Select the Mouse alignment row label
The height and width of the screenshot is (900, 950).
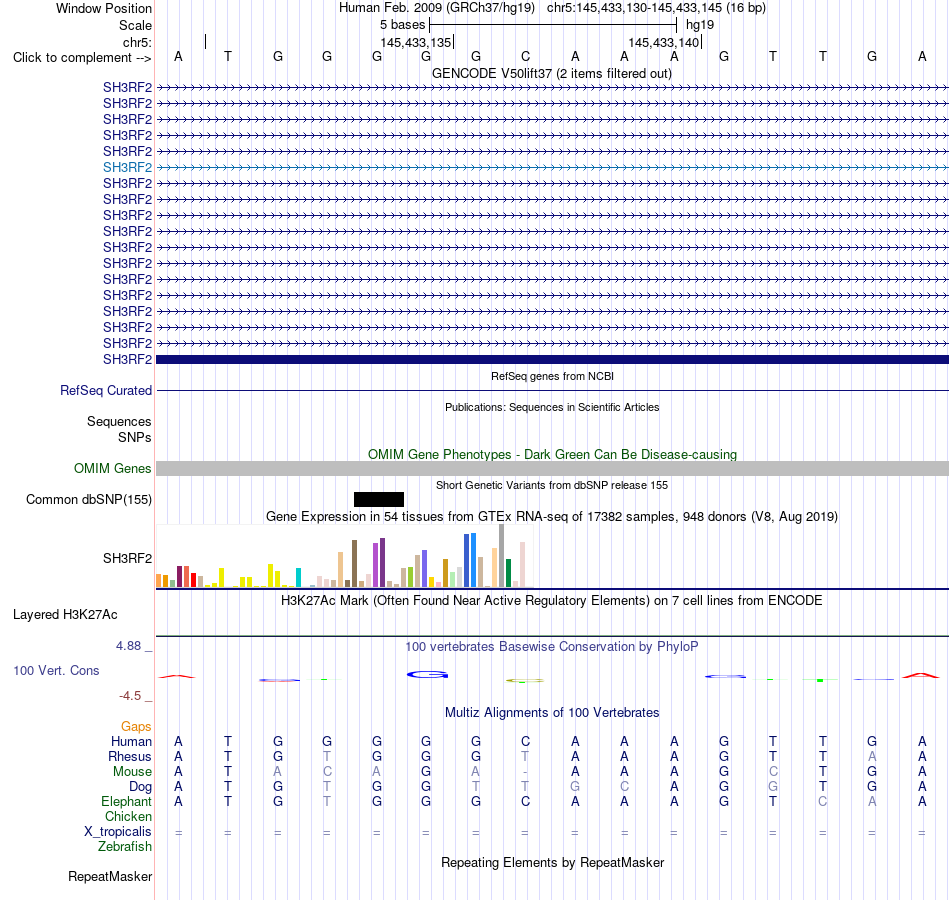(x=132, y=772)
